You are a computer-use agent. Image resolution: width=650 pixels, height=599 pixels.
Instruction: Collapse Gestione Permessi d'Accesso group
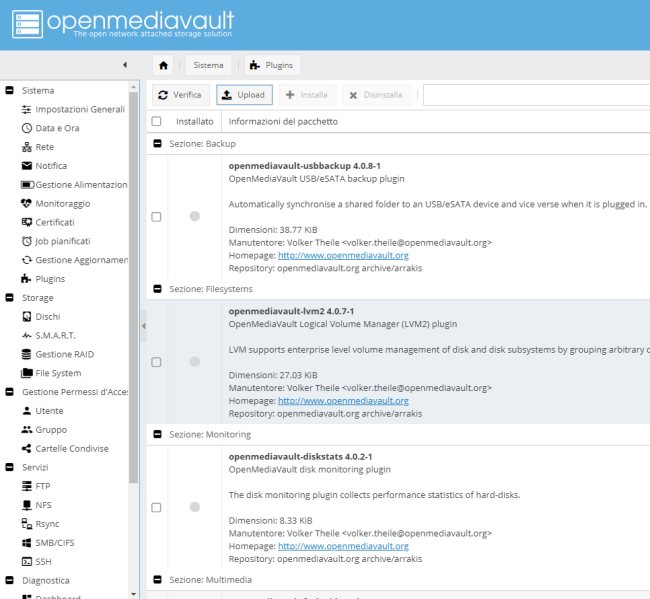(10, 392)
